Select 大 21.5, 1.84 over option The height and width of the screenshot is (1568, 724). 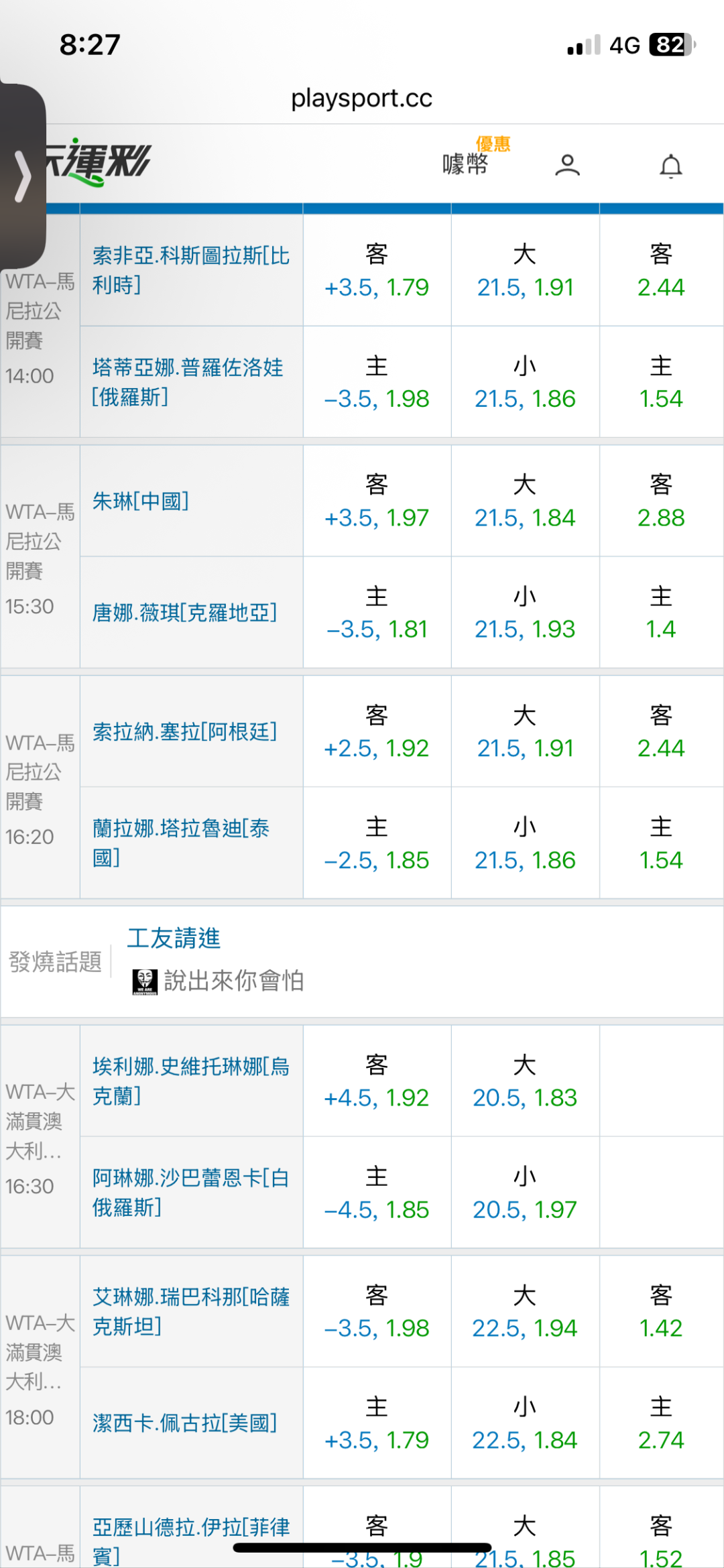click(x=525, y=501)
